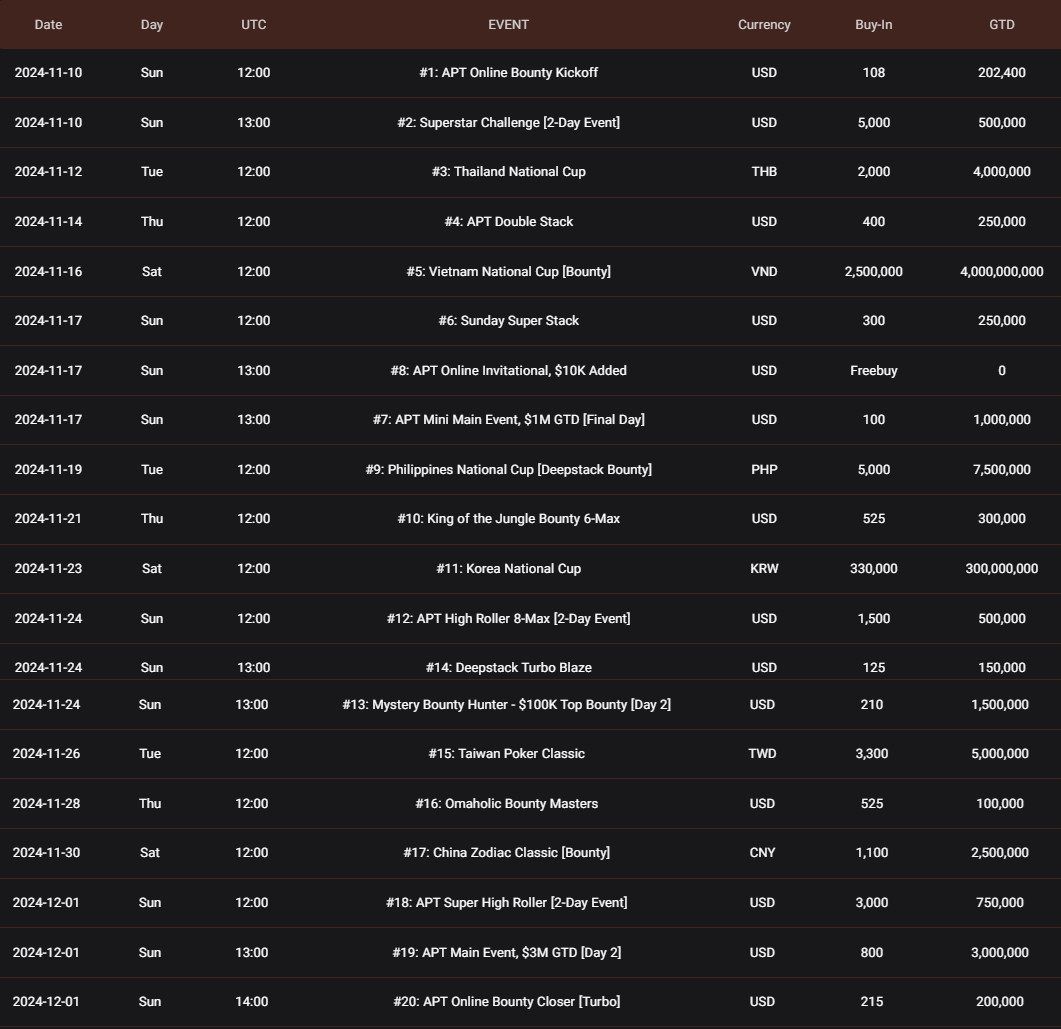The image size is (1061, 1029).
Task: Click the 14:00 UTC time cell
Action: point(252,1001)
